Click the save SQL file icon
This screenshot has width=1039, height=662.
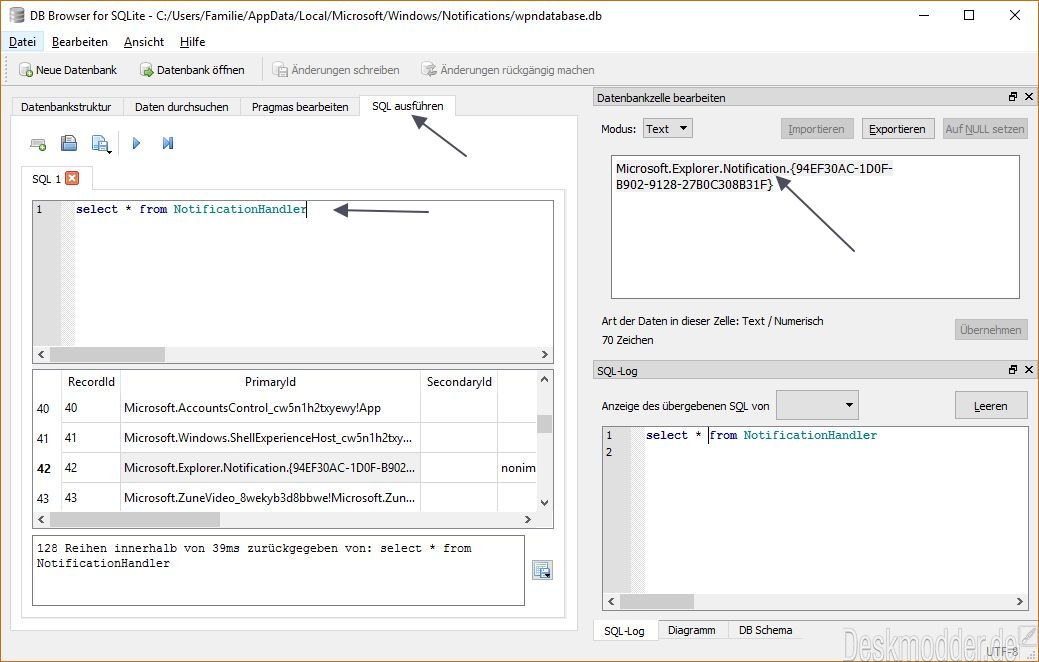(x=100, y=144)
